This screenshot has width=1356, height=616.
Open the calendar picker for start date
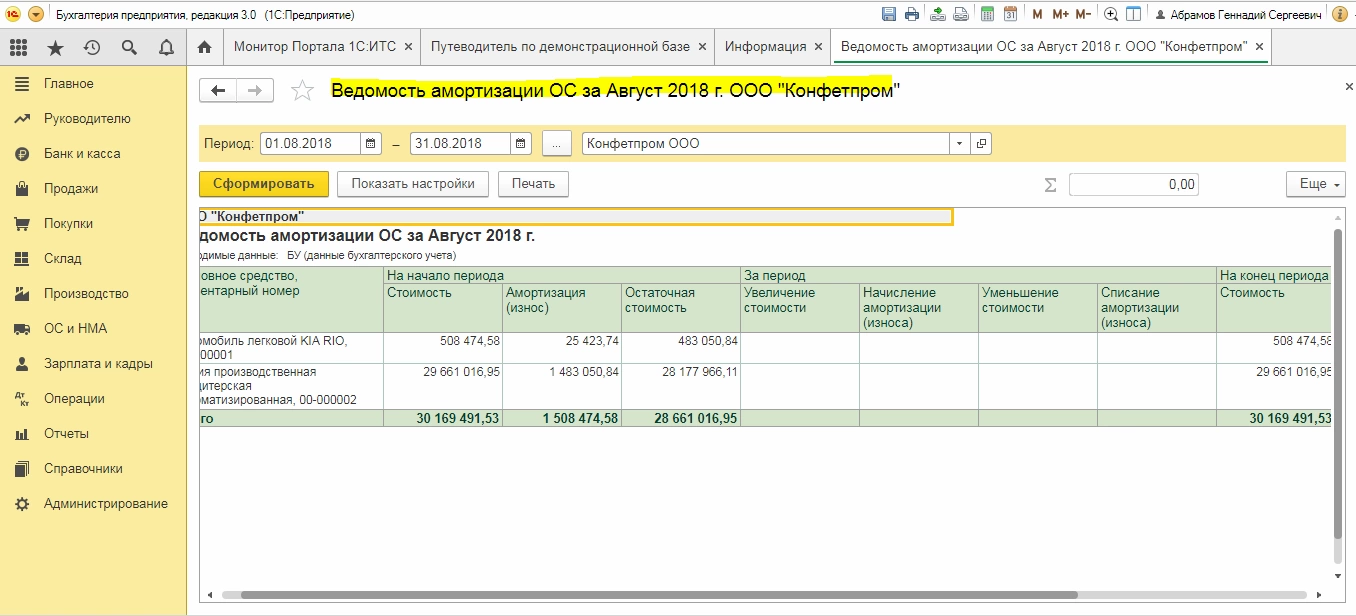[371, 143]
